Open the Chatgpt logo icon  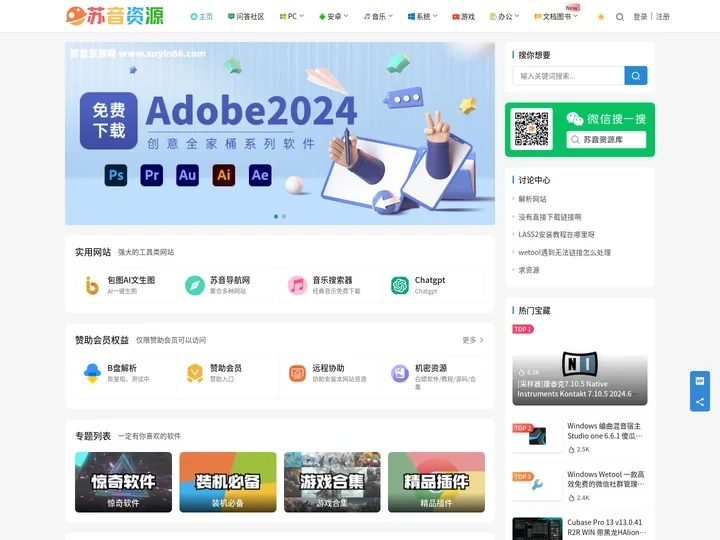coord(400,285)
